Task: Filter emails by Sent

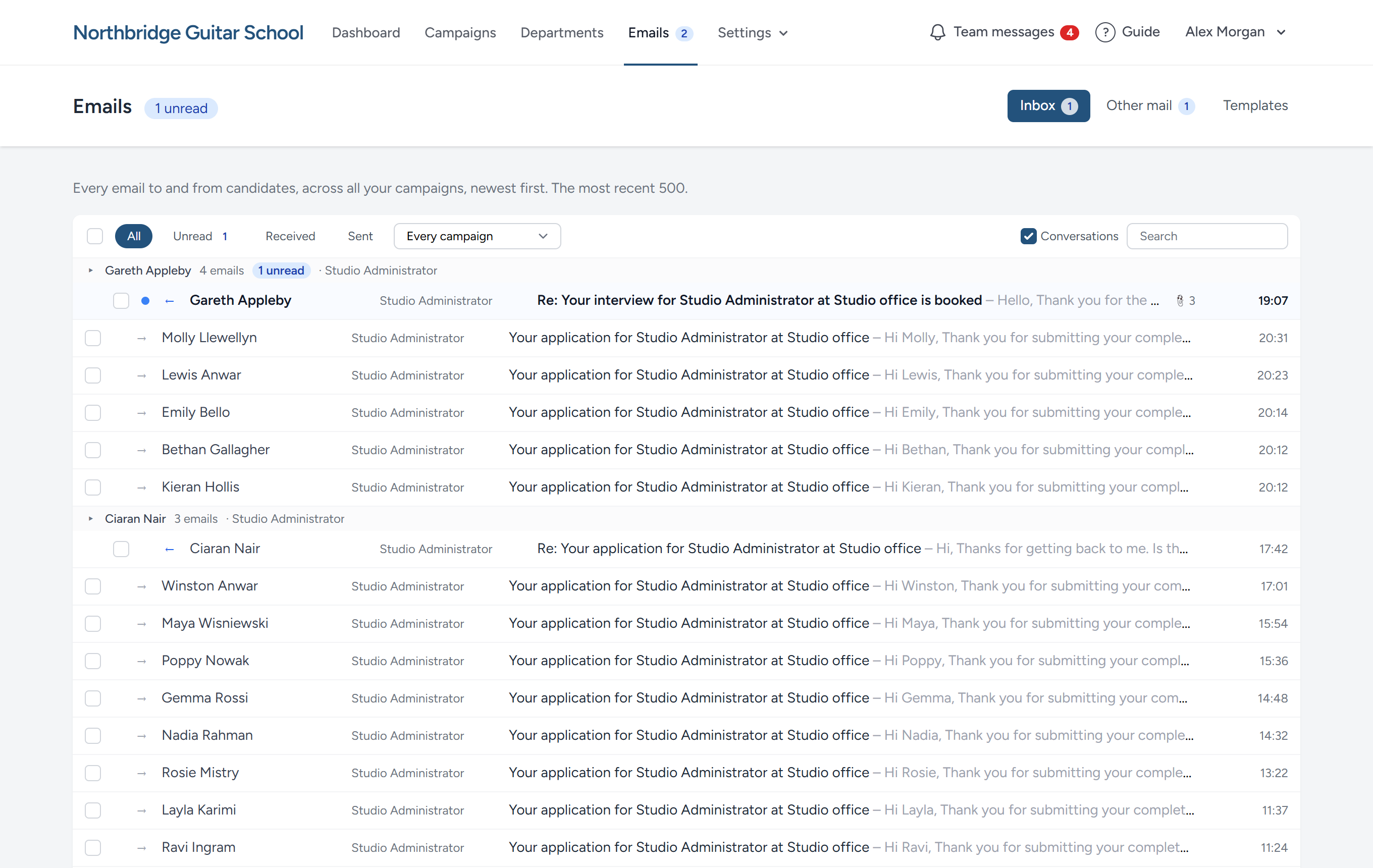Action: click(360, 236)
